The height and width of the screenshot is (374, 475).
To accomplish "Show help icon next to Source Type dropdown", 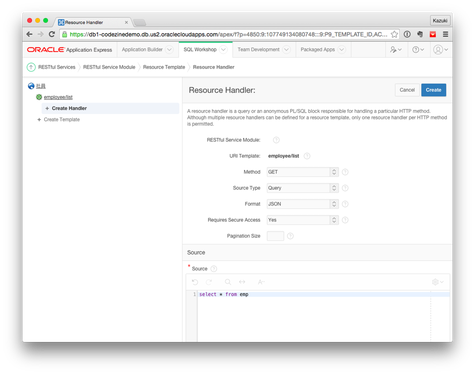I will 345,188.
